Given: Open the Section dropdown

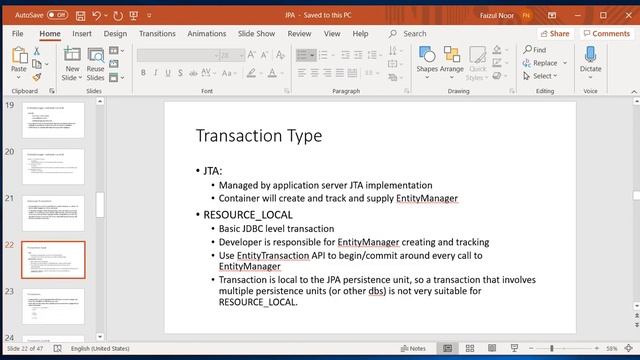Looking at the screenshot, I should (x=116, y=77).
